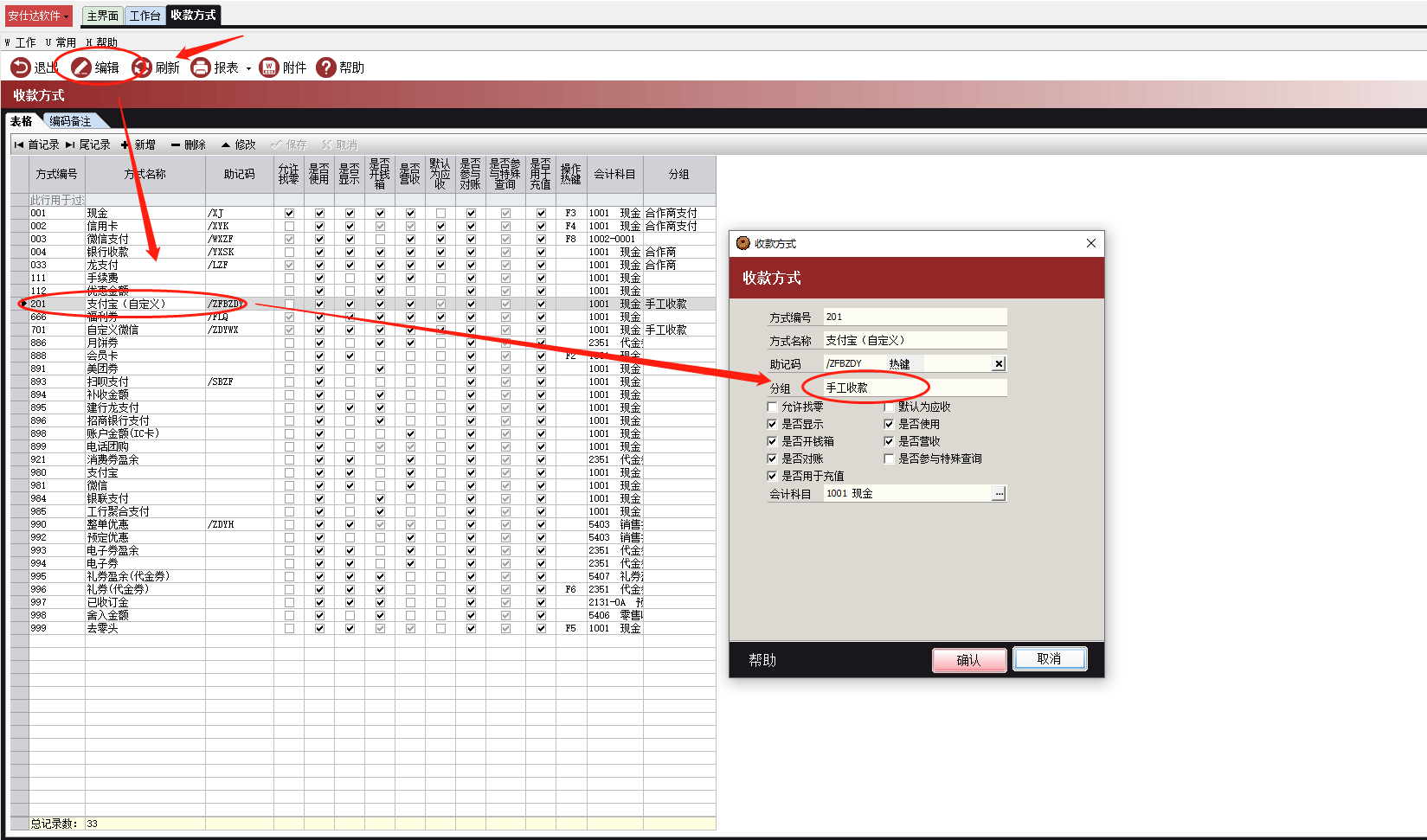Open the 附件 attachment icon
Viewport: 1427px width, 840px height.
click(x=269, y=67)
